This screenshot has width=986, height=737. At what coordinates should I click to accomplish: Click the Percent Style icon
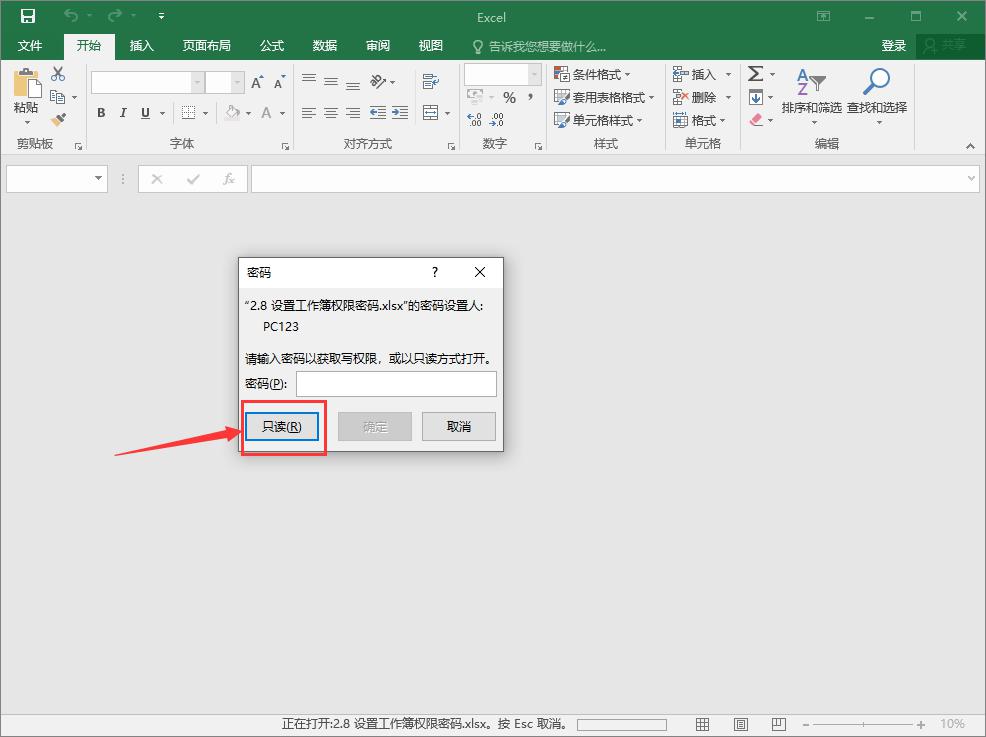(509, 97)
